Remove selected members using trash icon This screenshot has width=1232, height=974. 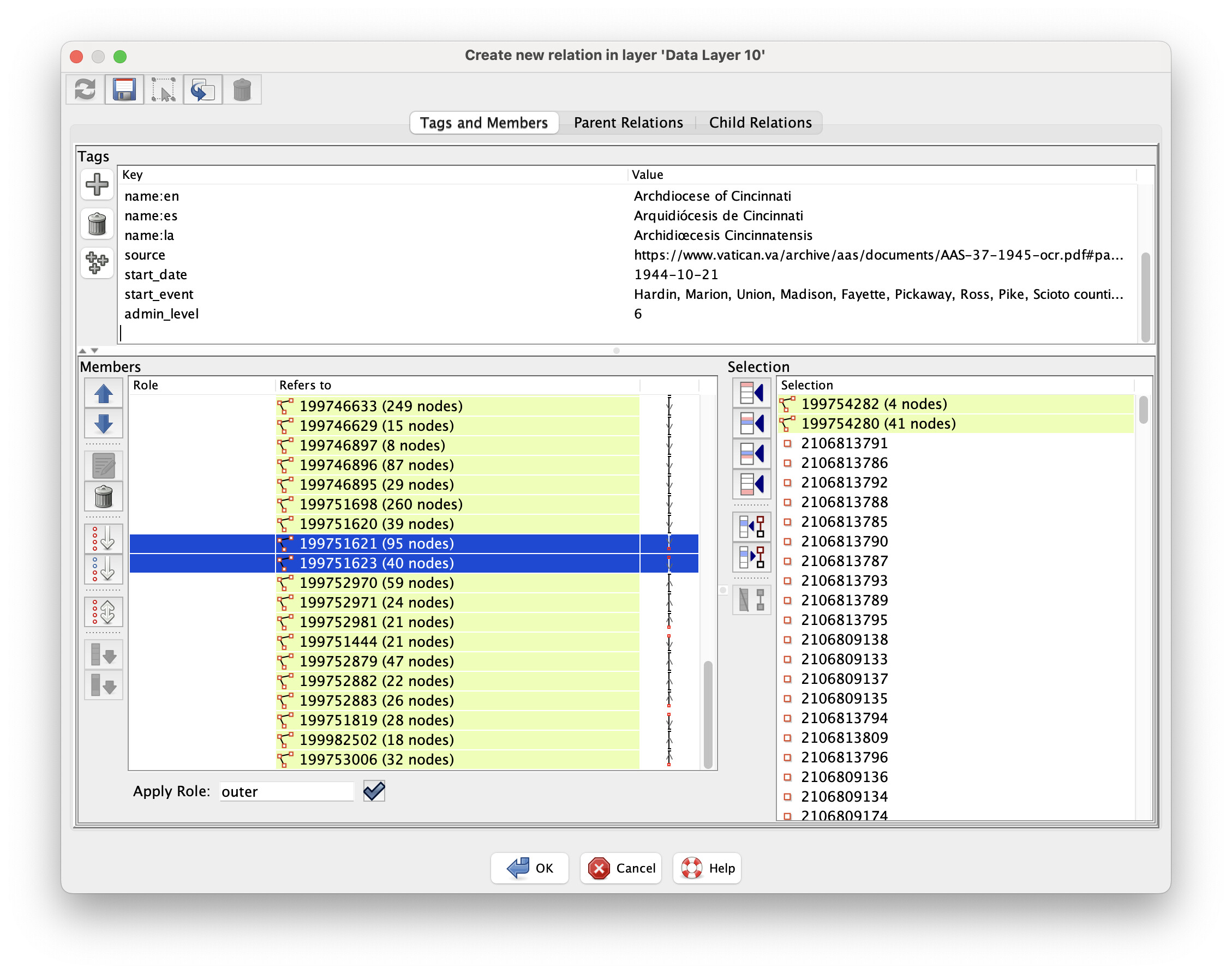pos(103,496)
